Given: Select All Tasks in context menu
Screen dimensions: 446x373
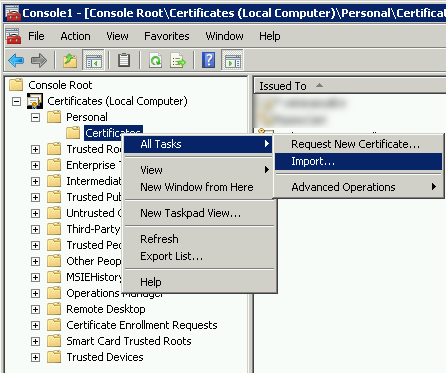Looking at the screenshot, I should [199, 144].
